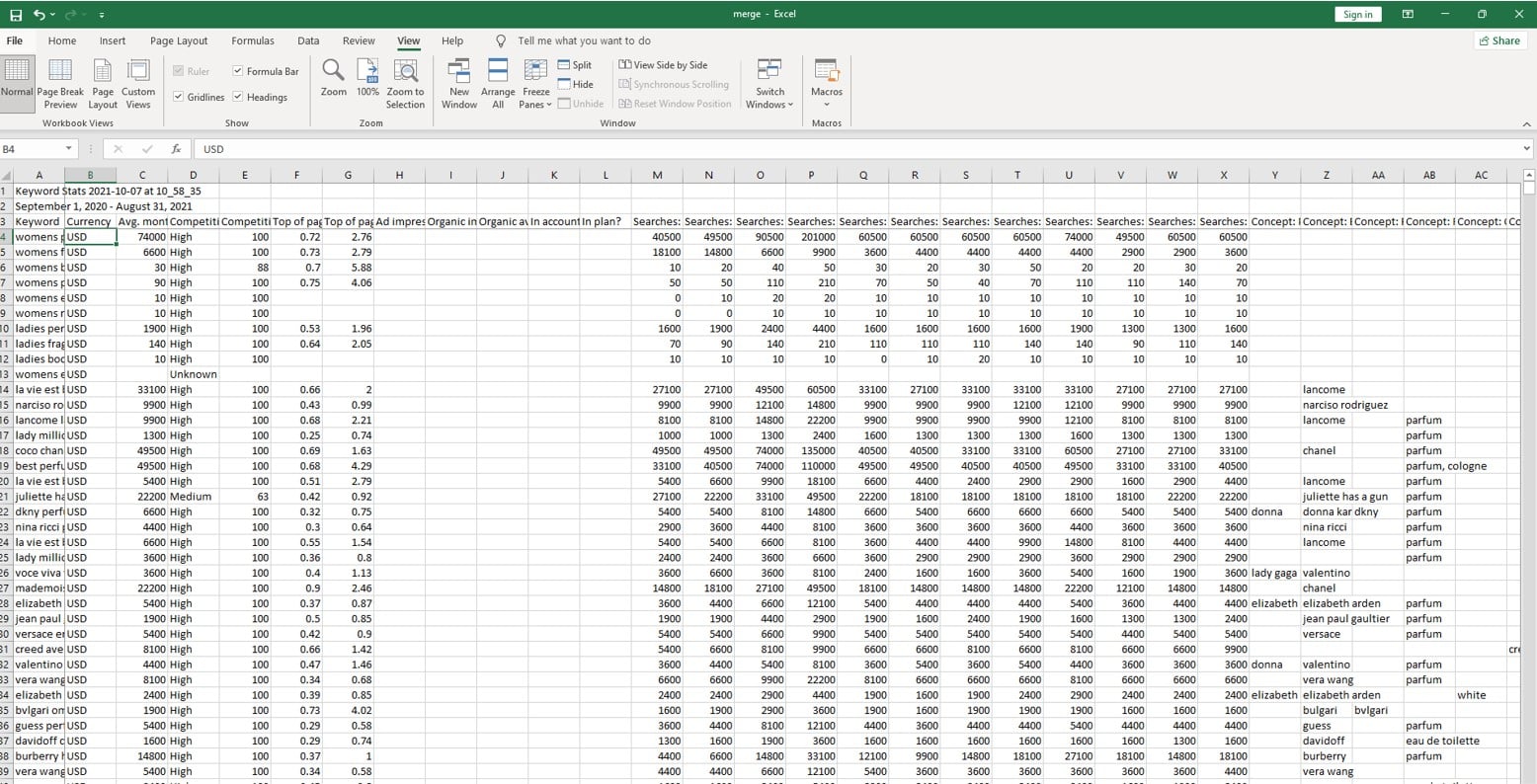This screenshot has height=784, width=1537.
Task: Select the 'Unknown' cell in Competition column
Action: (x=193, y=374)
